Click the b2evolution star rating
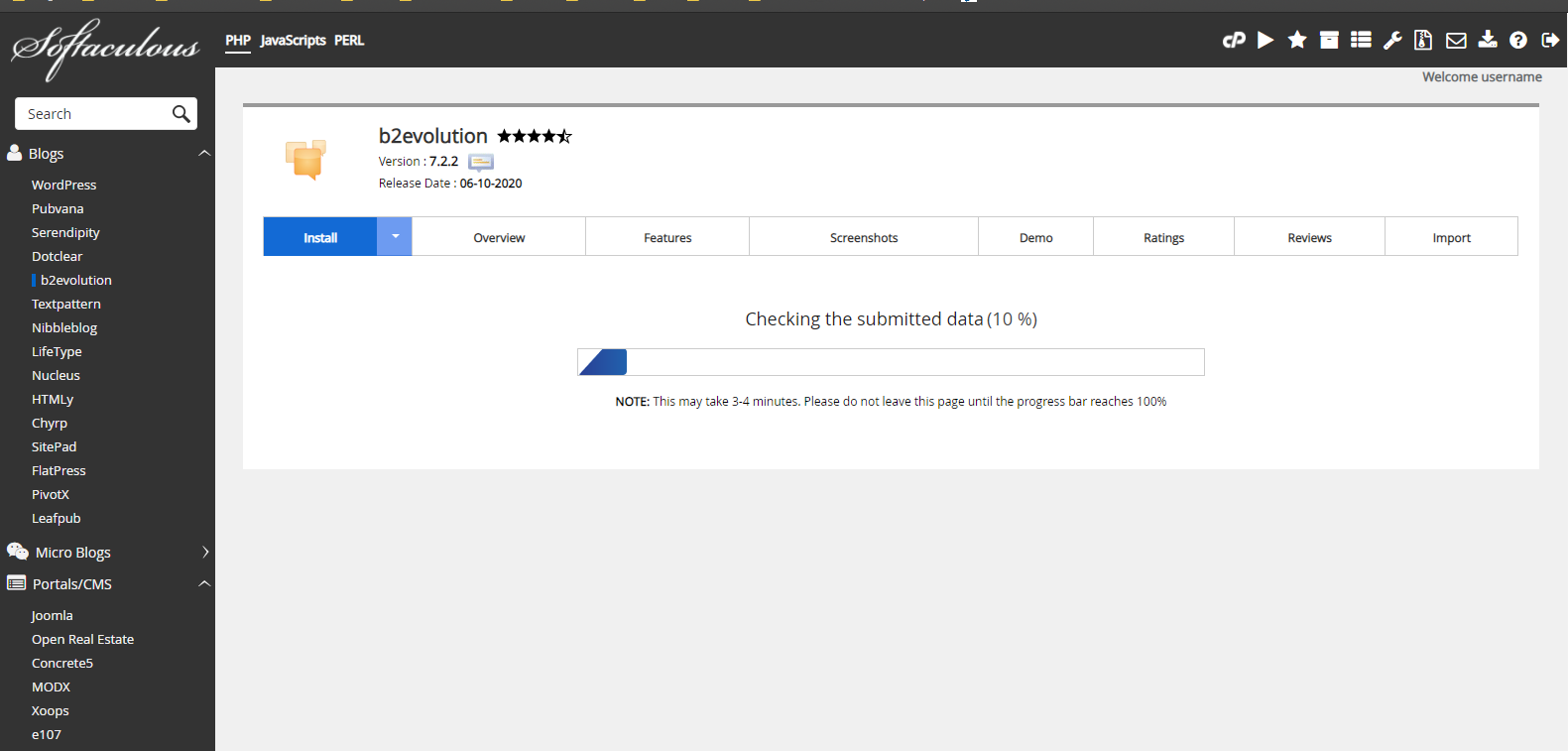This screenshot has height=751, width=1568. (x=535, y=136)
